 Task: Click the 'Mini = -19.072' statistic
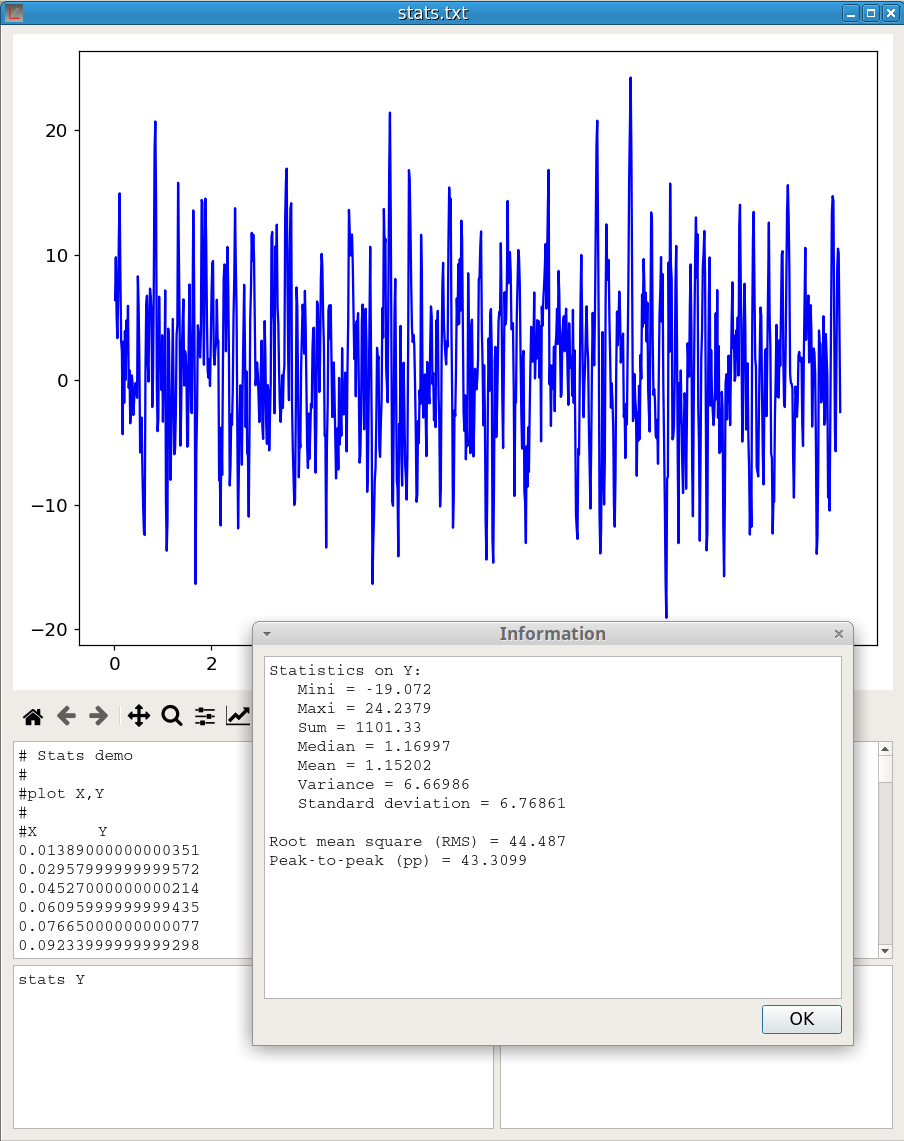364,689
